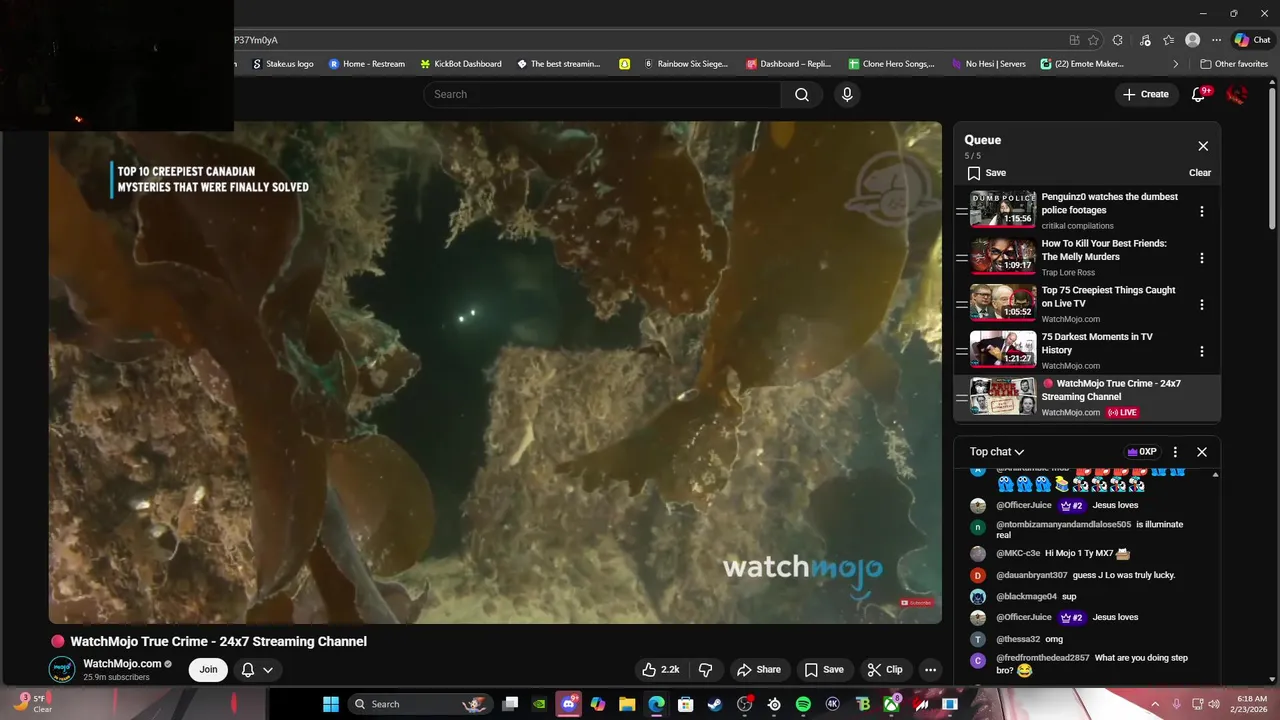Open the Dashboard – Repli... bookmark
The image size is (1280, 720).
tap(789, 64)
